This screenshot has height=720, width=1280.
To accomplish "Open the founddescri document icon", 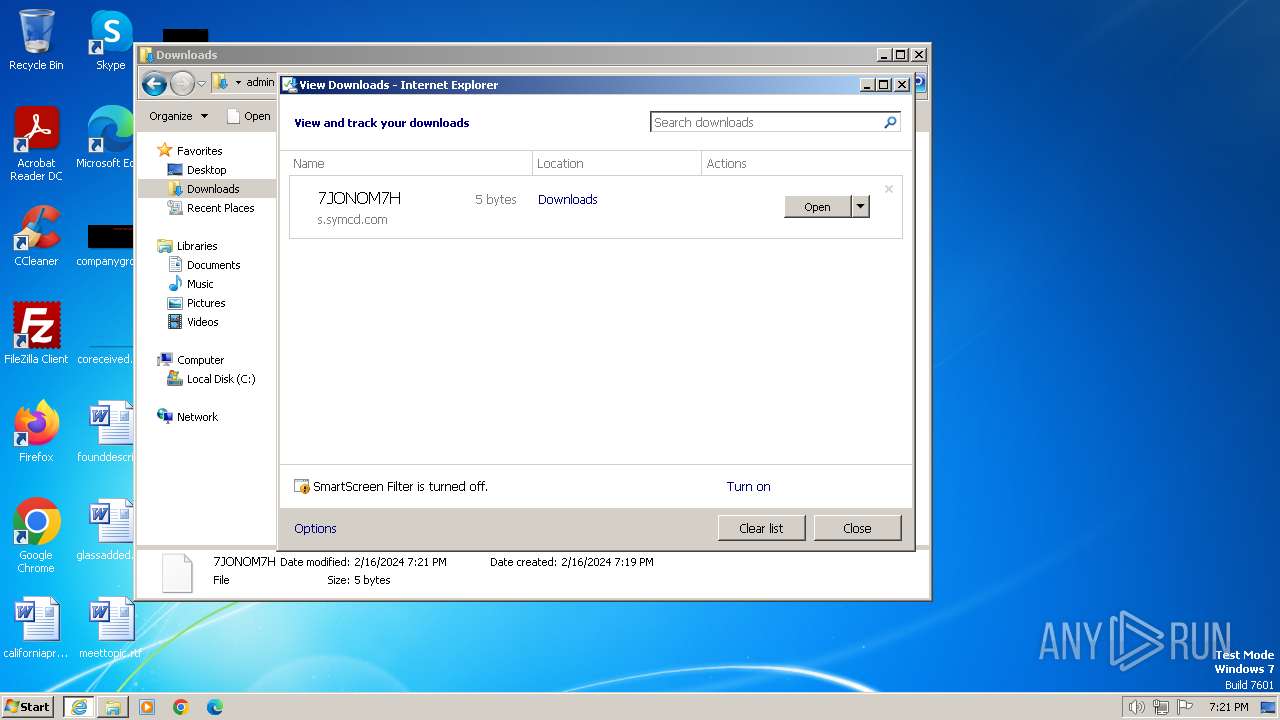I will [108, 431].
